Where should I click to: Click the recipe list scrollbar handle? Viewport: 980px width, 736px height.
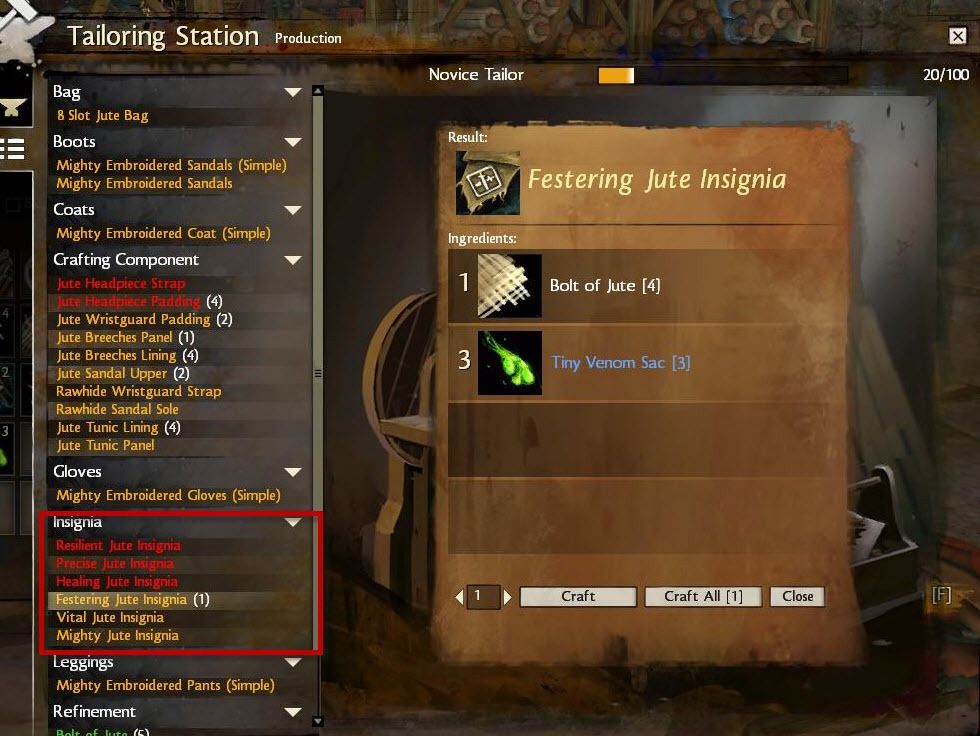318,374
